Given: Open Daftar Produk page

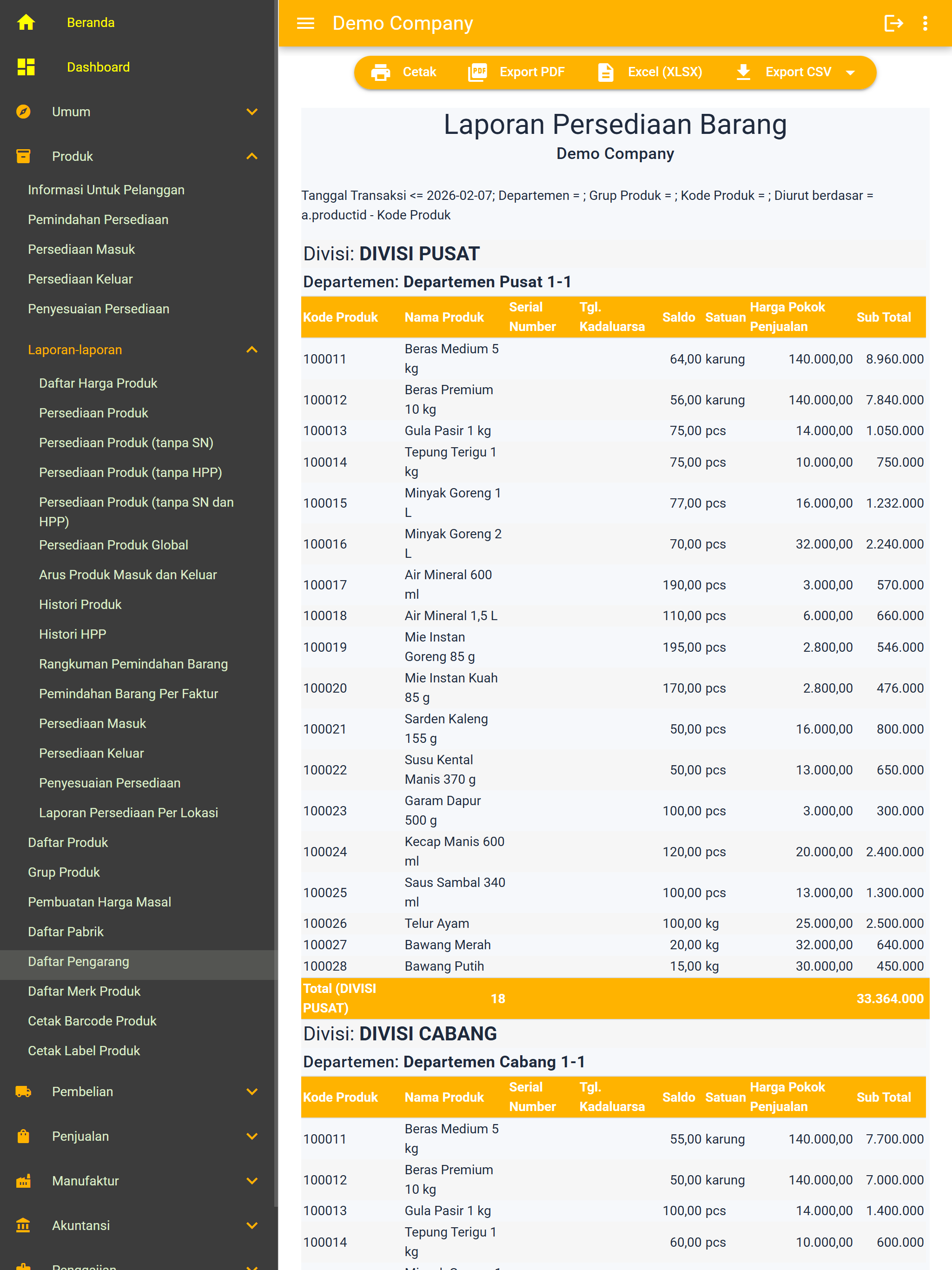Looking at the screenshot, I should point(68,843).
